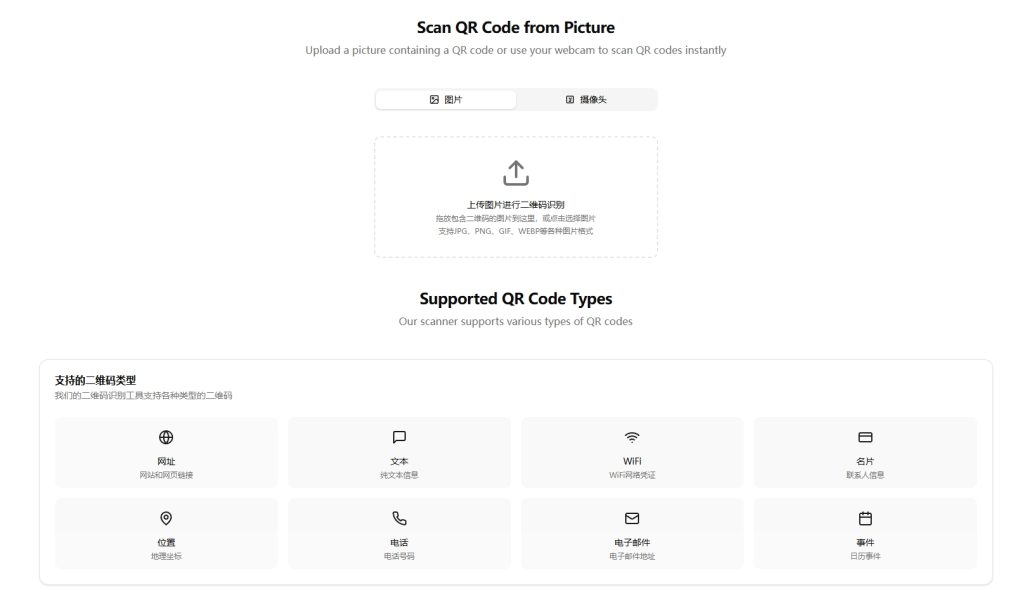Click the phone handset icon for 电话
The image size is (1024, 597).
[399, 518]
